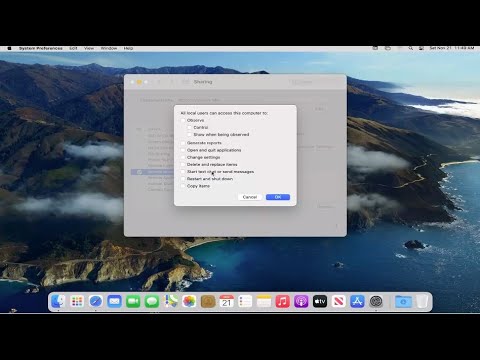The width and height of the screenshot is (480, 360).
Task: Open Launchpad in the dock
Action: coord(77,302)
